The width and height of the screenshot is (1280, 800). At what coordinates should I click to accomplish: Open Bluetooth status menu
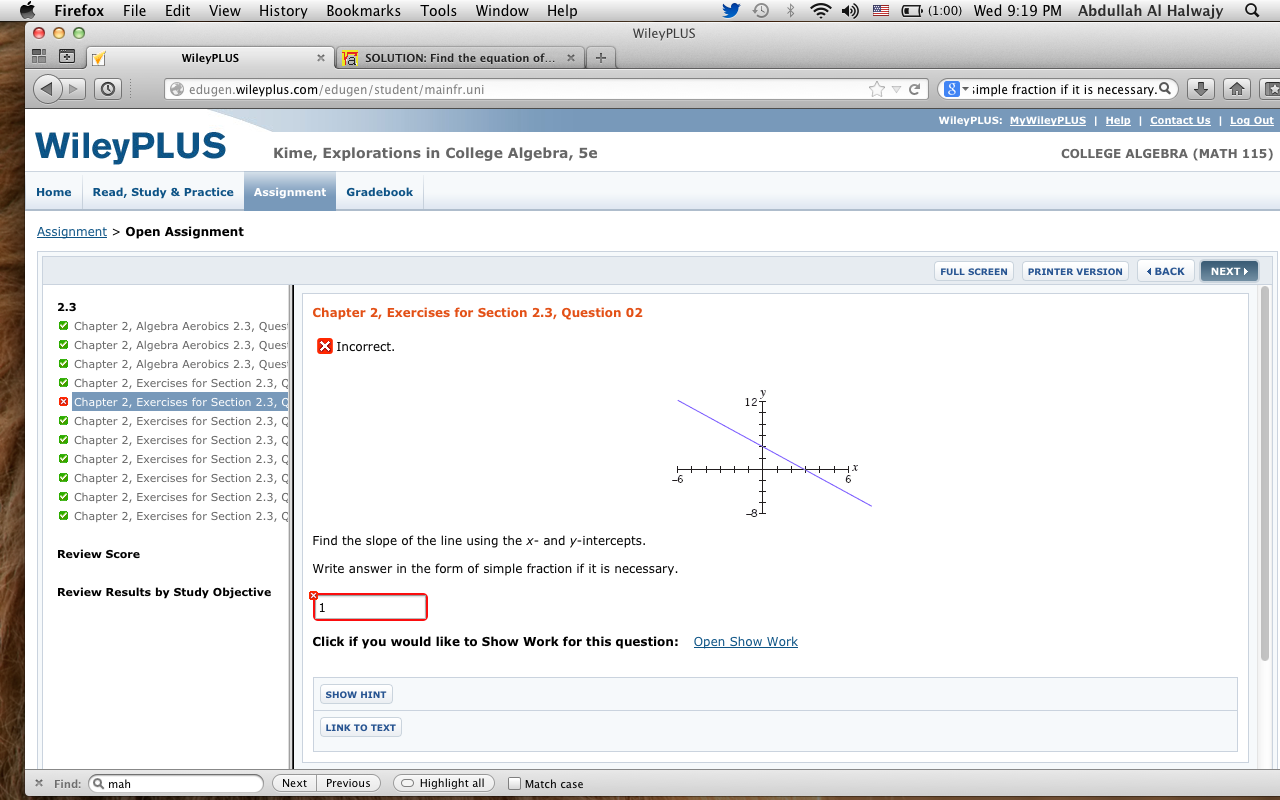click(x=790, y=11)
